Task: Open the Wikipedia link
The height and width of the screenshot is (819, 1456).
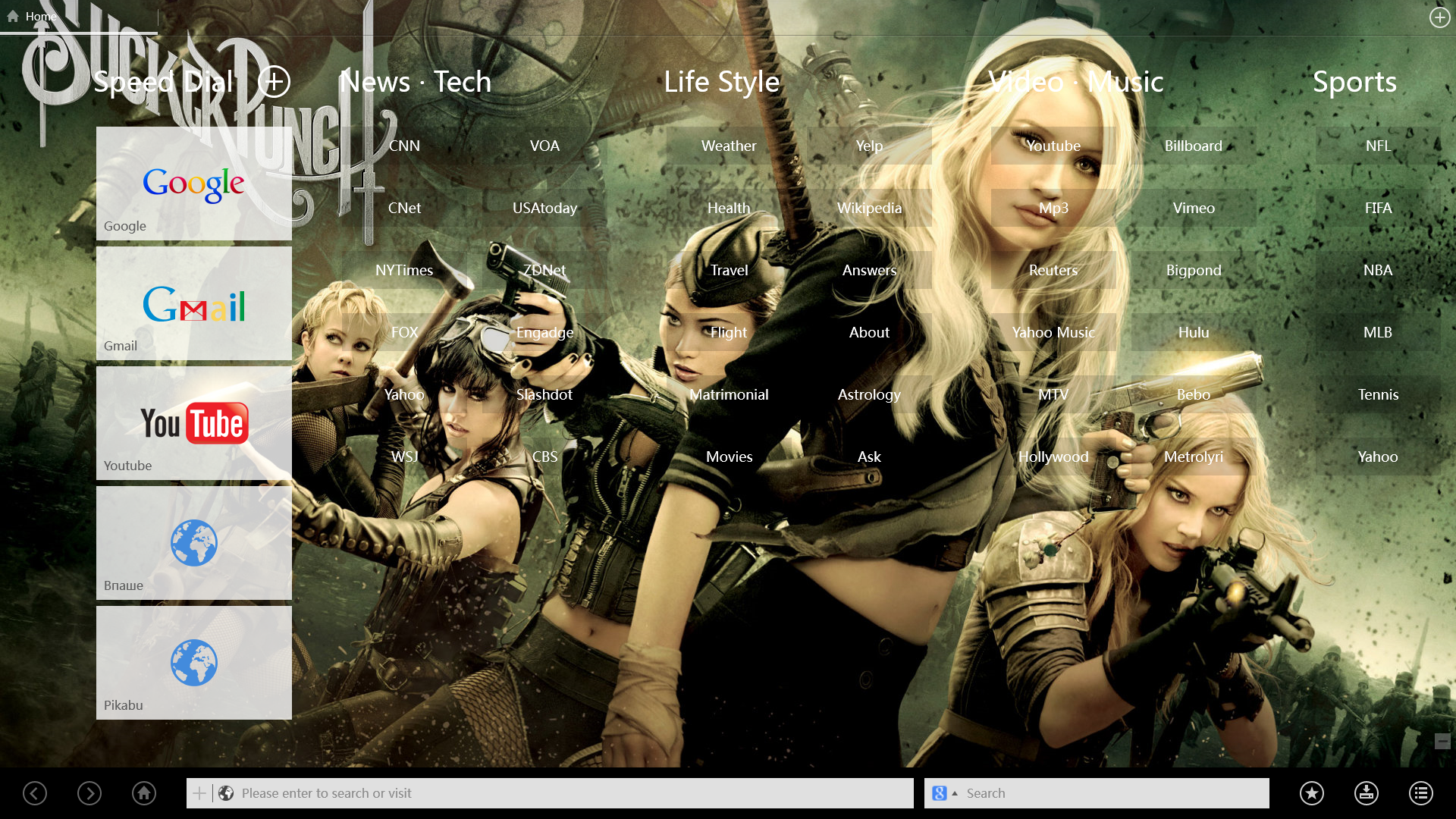Action: 869,208
